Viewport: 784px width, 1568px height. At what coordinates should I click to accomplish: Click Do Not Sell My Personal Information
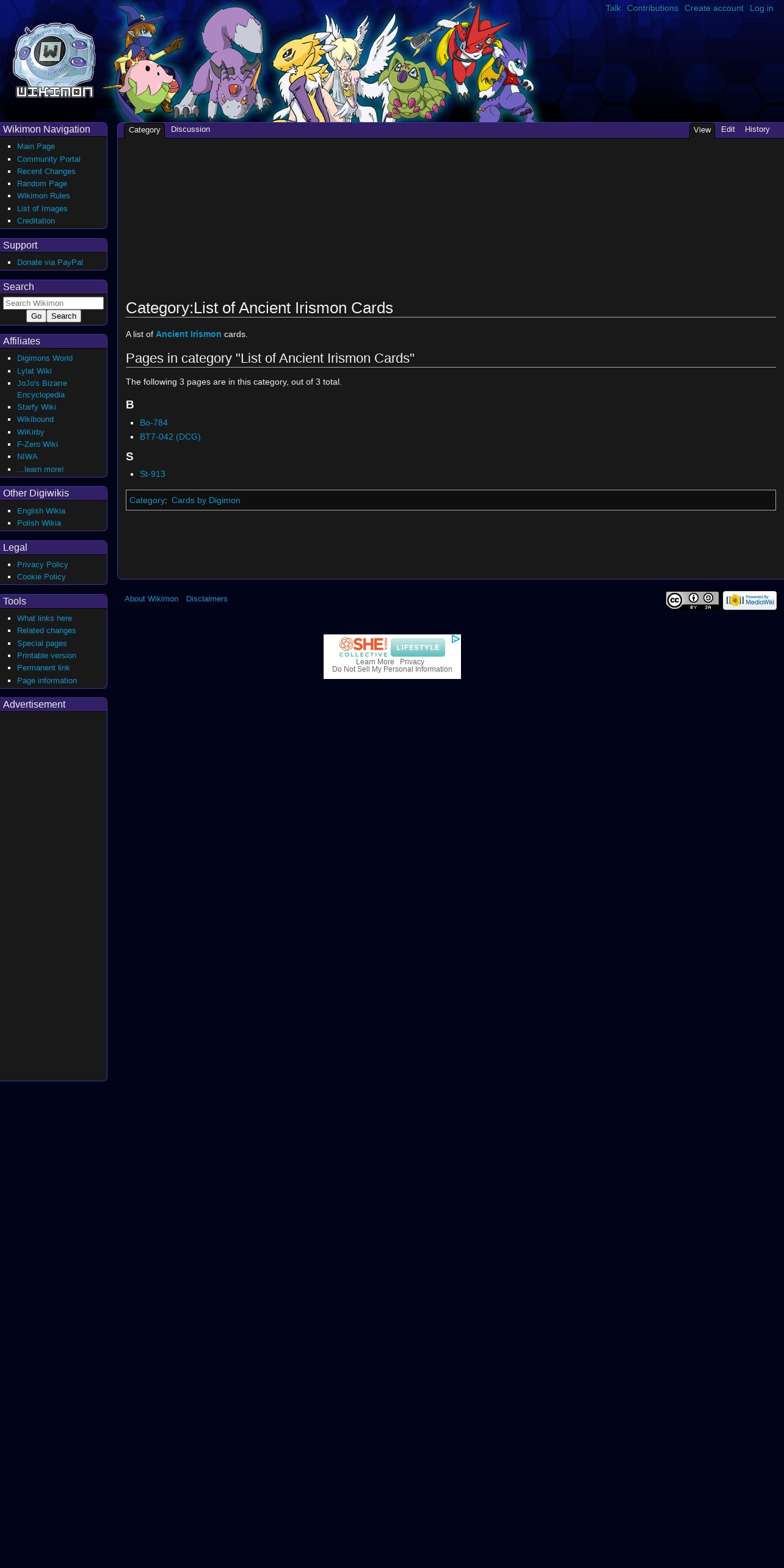[392, 669]
